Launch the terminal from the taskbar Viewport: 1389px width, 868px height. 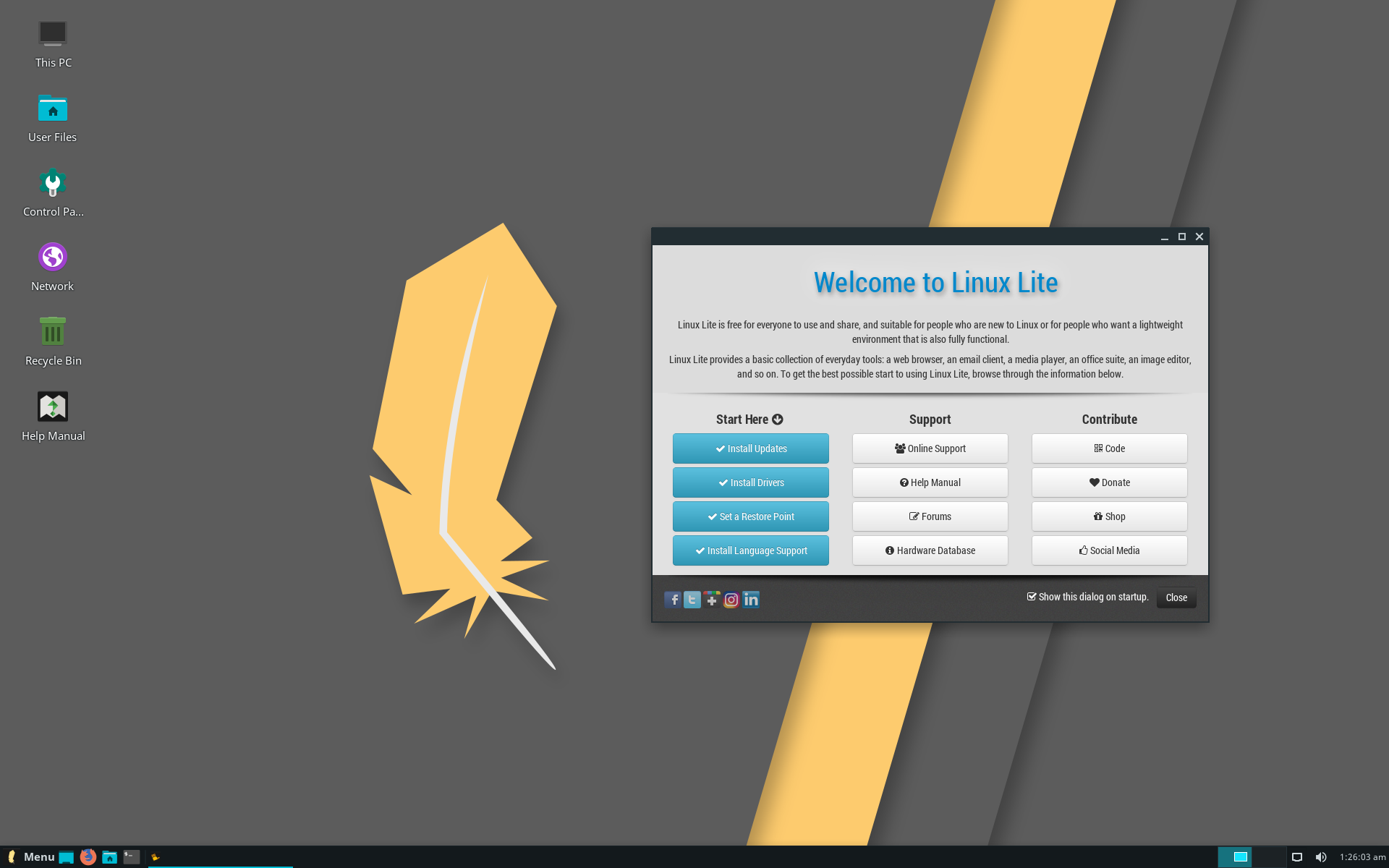click(x=132, y=856)
